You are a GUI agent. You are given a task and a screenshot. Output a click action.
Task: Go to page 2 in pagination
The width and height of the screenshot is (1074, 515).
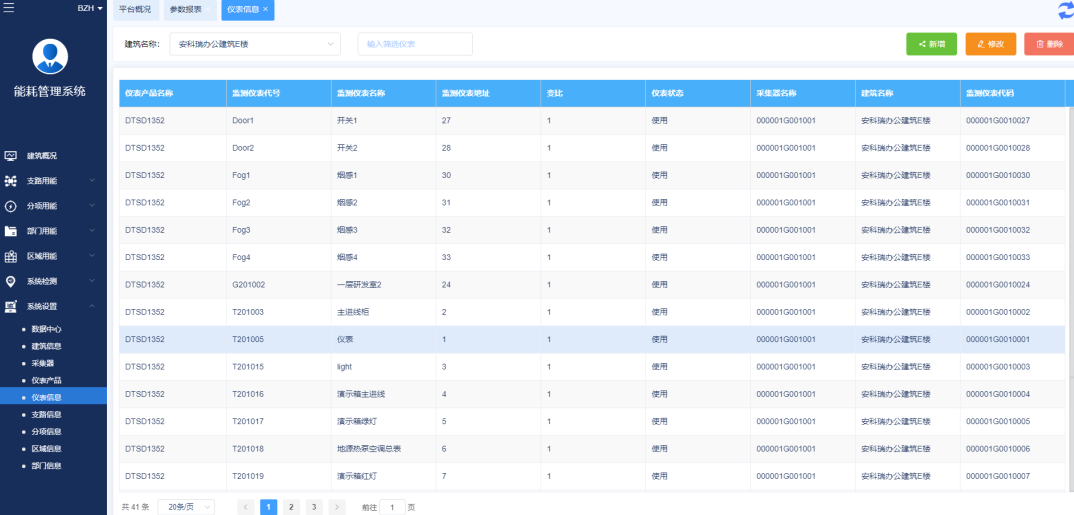(291, 507)
